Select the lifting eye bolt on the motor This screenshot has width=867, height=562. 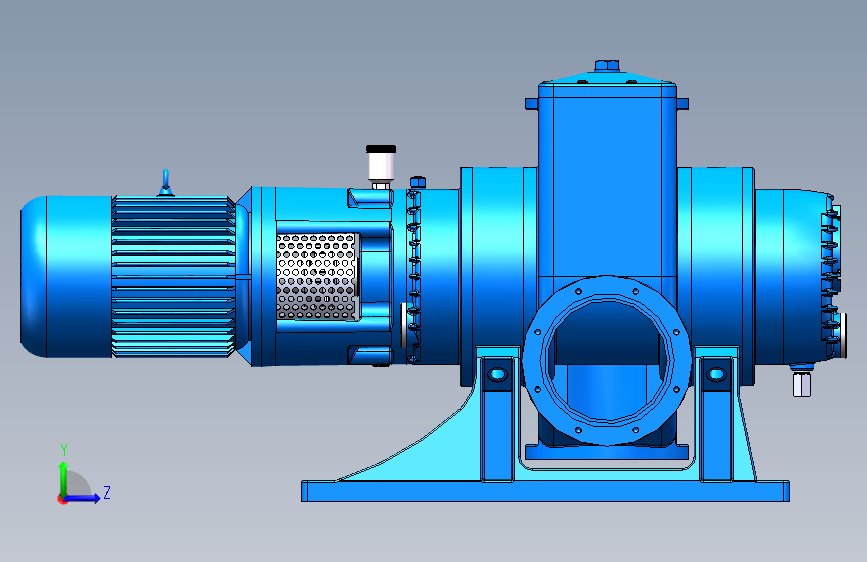[x=165, y=183]
